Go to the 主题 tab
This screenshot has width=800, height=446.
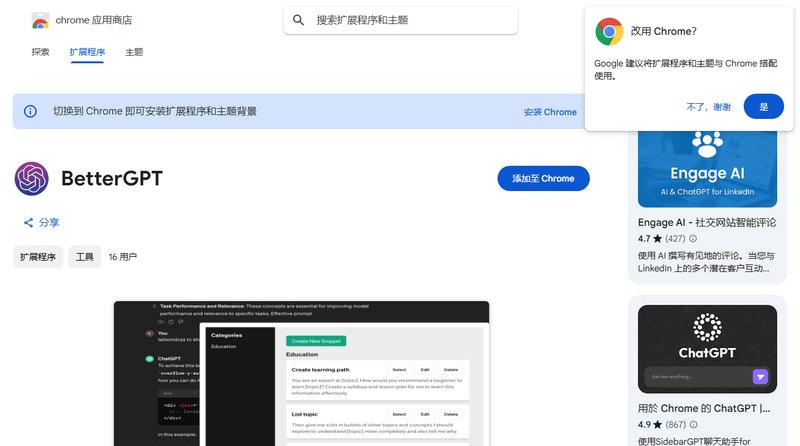[134, 52]
